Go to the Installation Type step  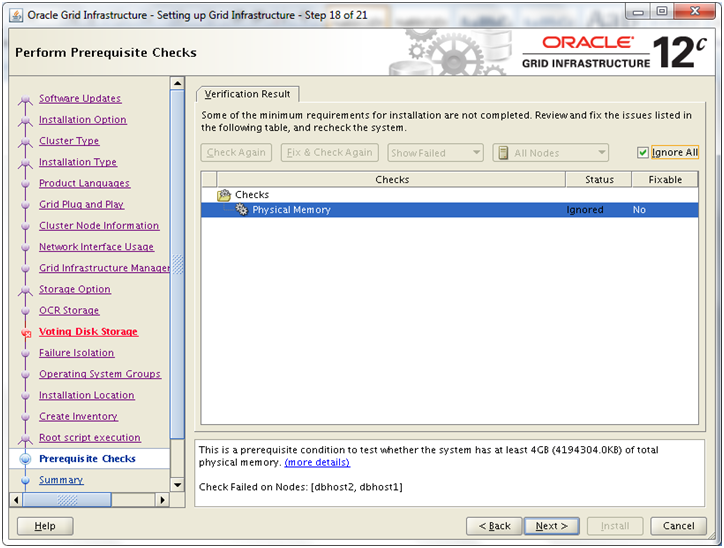point(78,162)
